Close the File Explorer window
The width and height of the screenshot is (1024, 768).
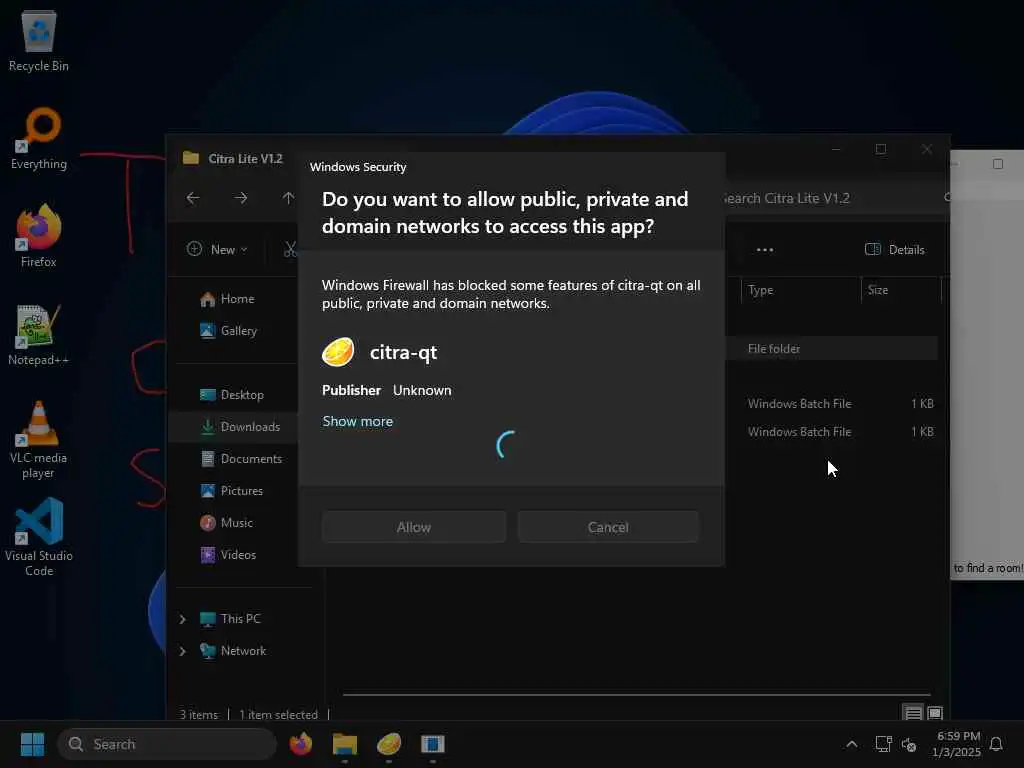point(927,150)
